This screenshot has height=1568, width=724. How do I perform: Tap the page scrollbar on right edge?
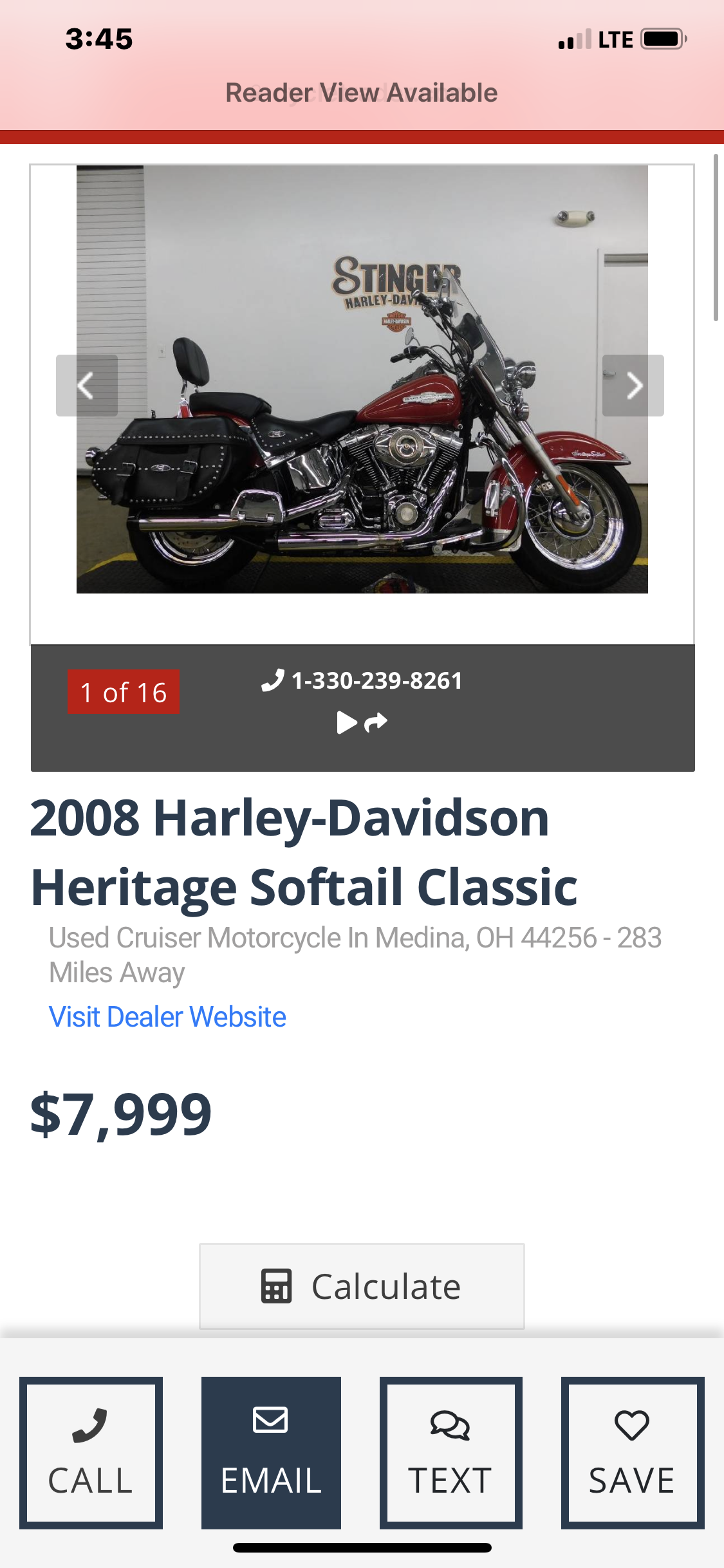[x=716, y=237]
